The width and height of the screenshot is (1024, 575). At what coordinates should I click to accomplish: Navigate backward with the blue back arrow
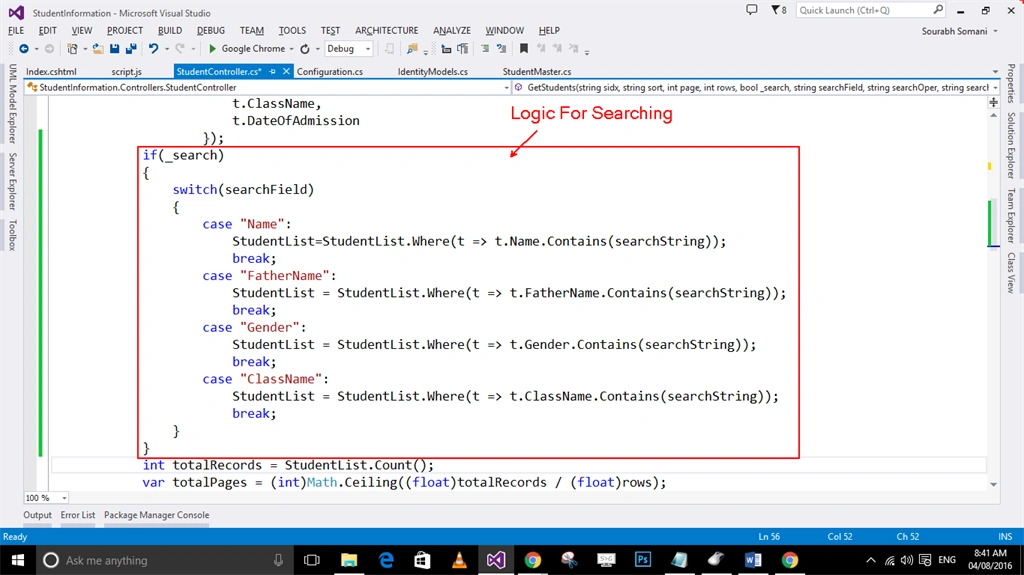(24, 48)
